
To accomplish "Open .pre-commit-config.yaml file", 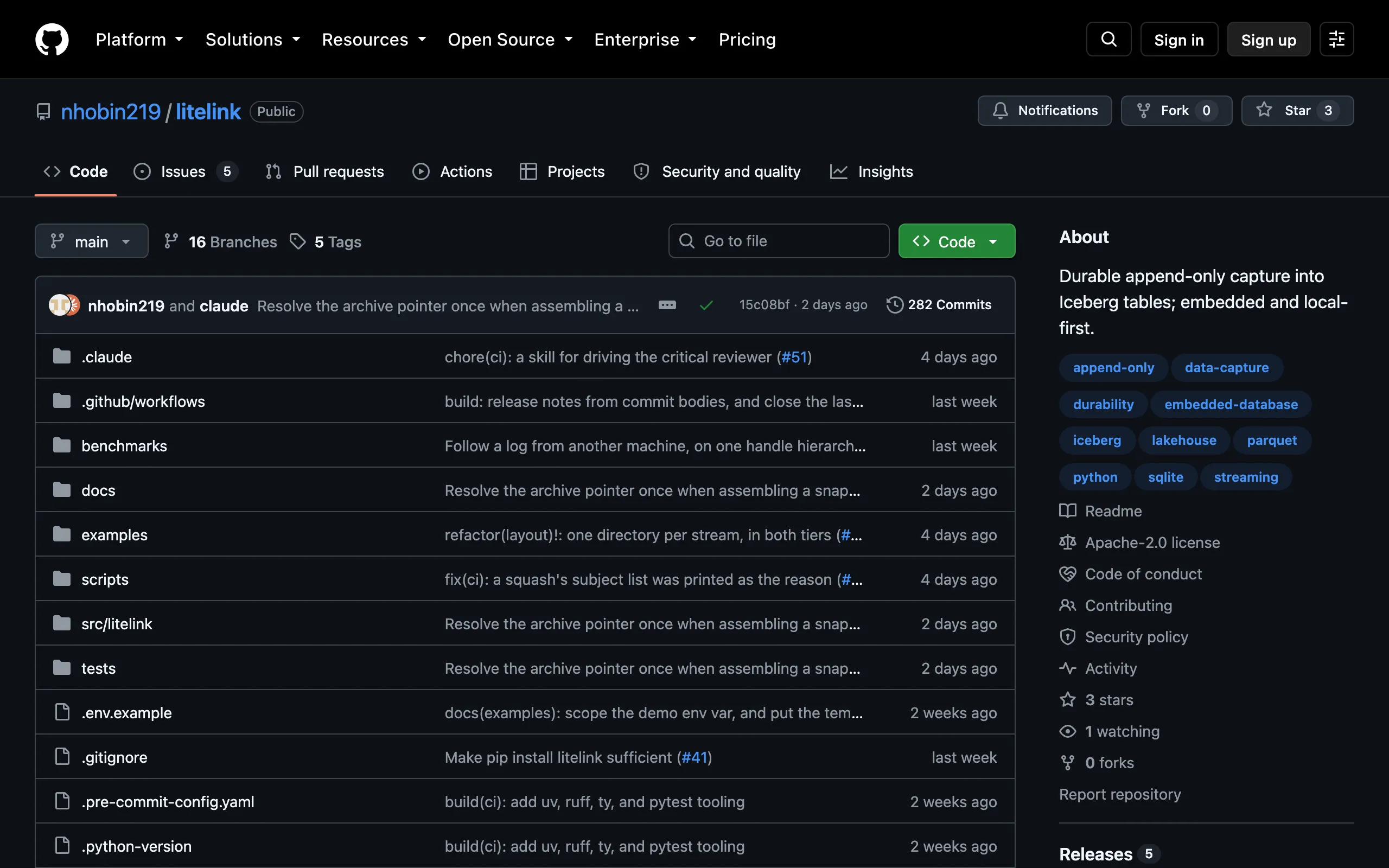I will (x=168, y=802).
